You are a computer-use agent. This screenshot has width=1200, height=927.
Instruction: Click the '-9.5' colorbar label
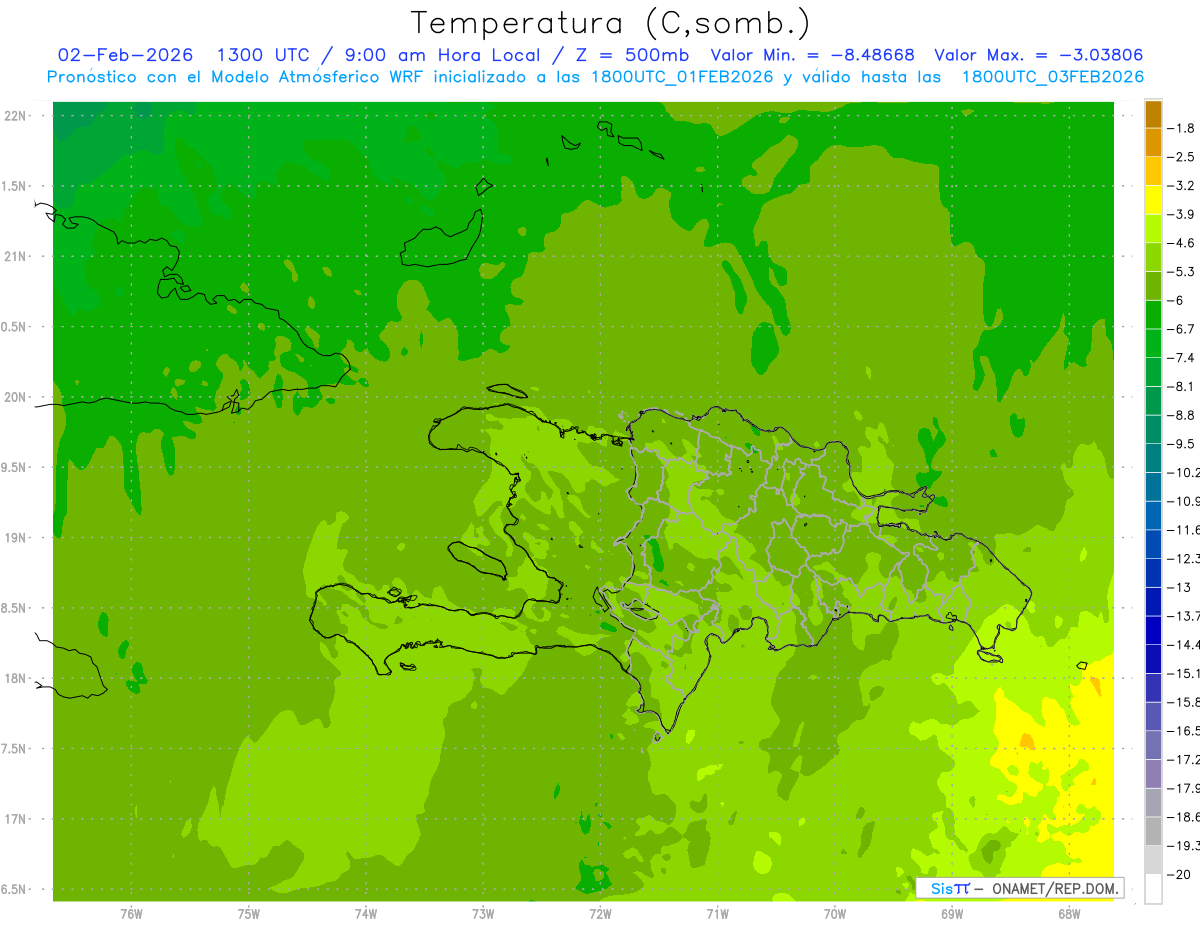pyautogui.click(x=1181, y=443)
